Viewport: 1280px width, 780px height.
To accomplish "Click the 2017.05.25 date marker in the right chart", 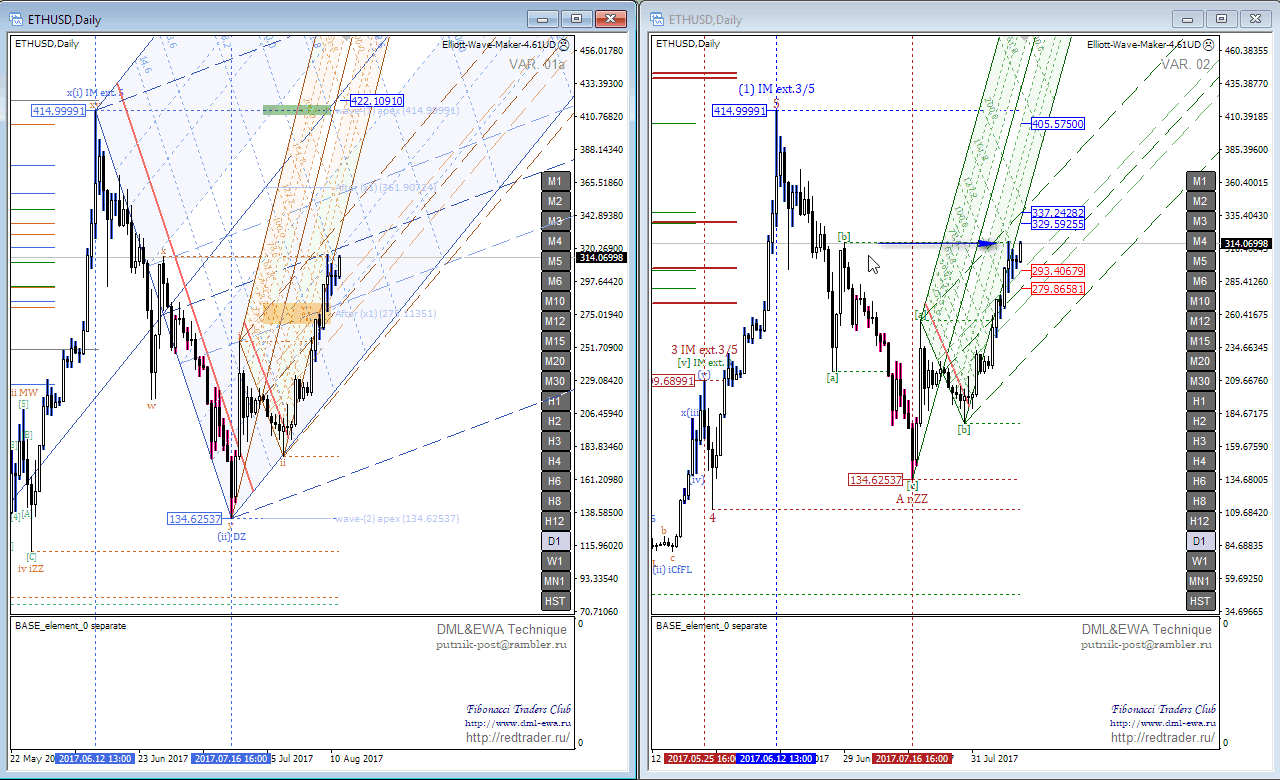I will (698, 759).
